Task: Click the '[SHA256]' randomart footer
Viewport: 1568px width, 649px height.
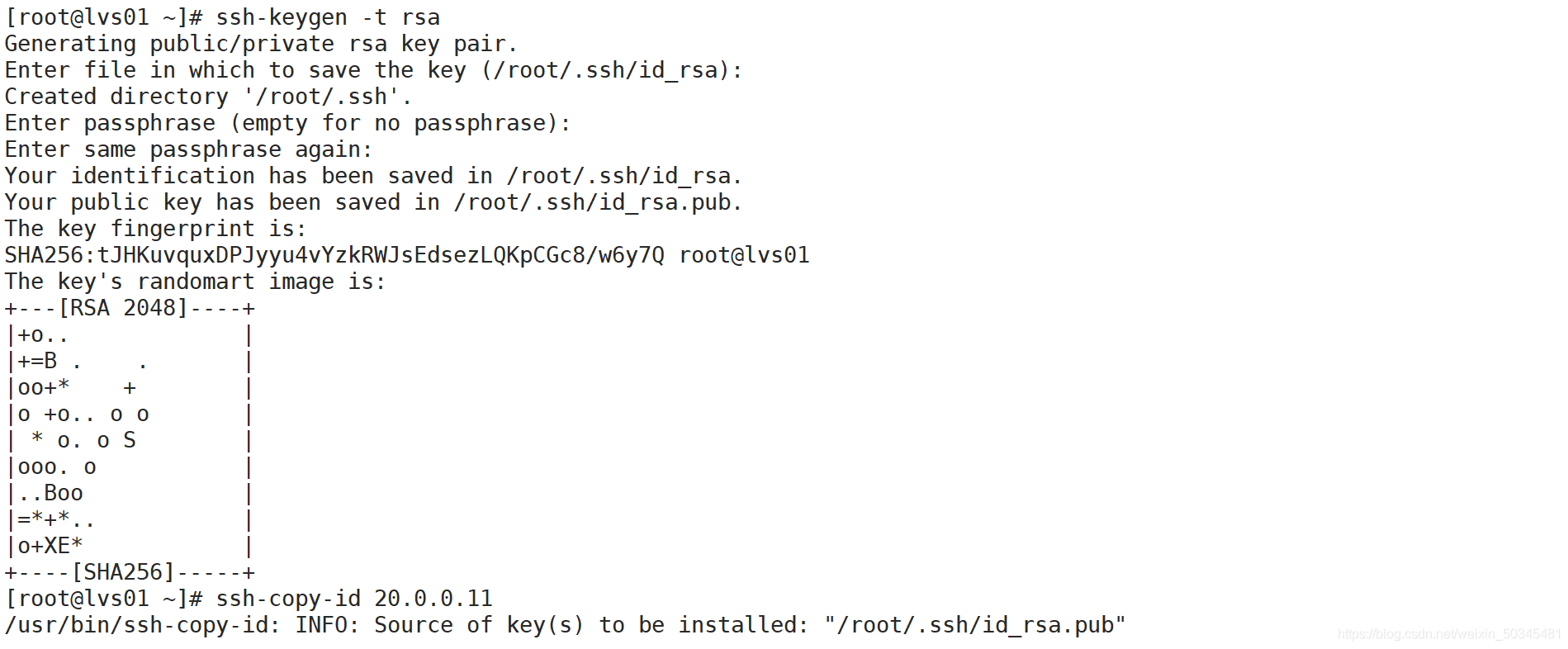Action: pyautogui.click(x=123, y=572)
